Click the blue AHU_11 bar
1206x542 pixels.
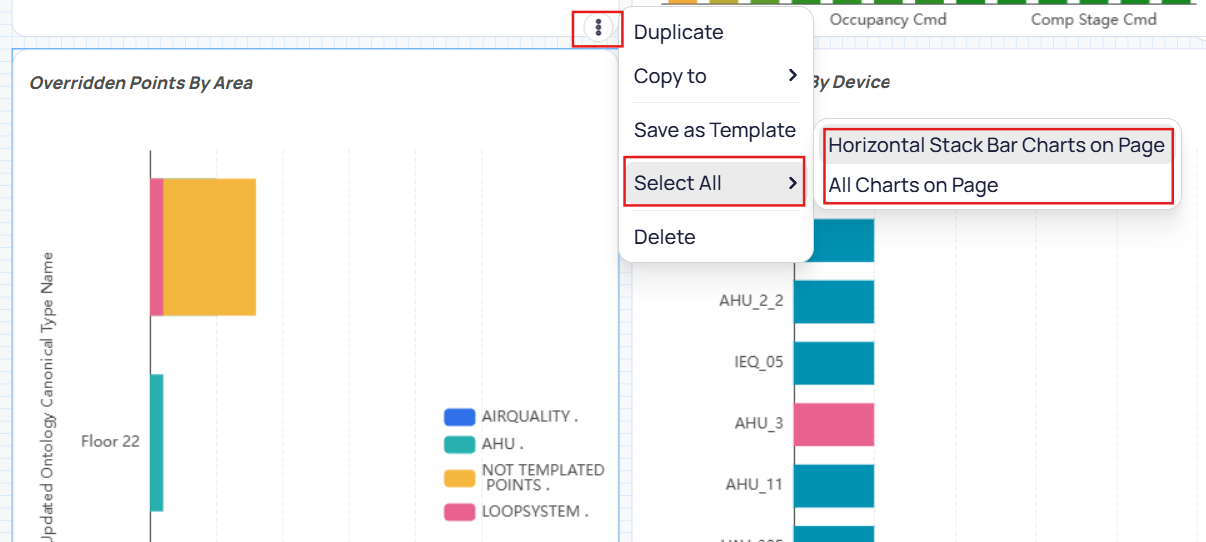pos(834,485)
